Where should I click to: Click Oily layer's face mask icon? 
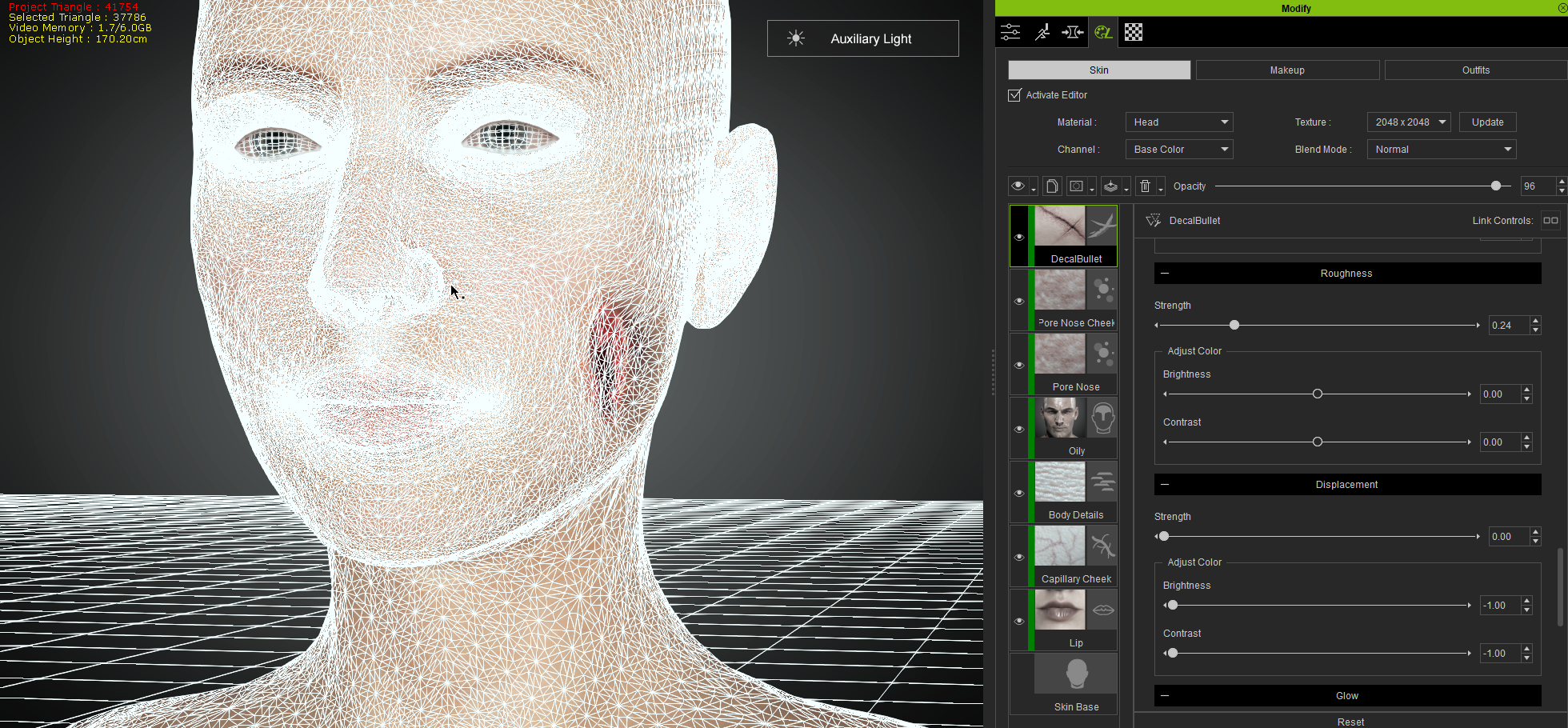click(1102, 418)
